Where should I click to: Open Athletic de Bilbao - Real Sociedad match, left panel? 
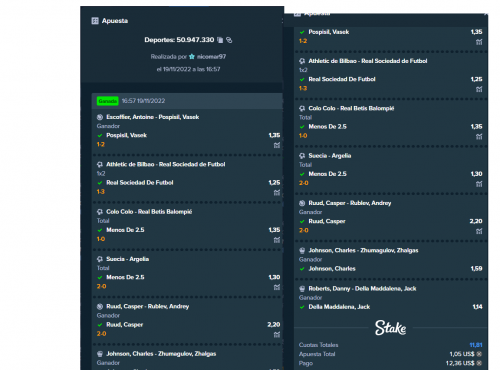[166, 164]
